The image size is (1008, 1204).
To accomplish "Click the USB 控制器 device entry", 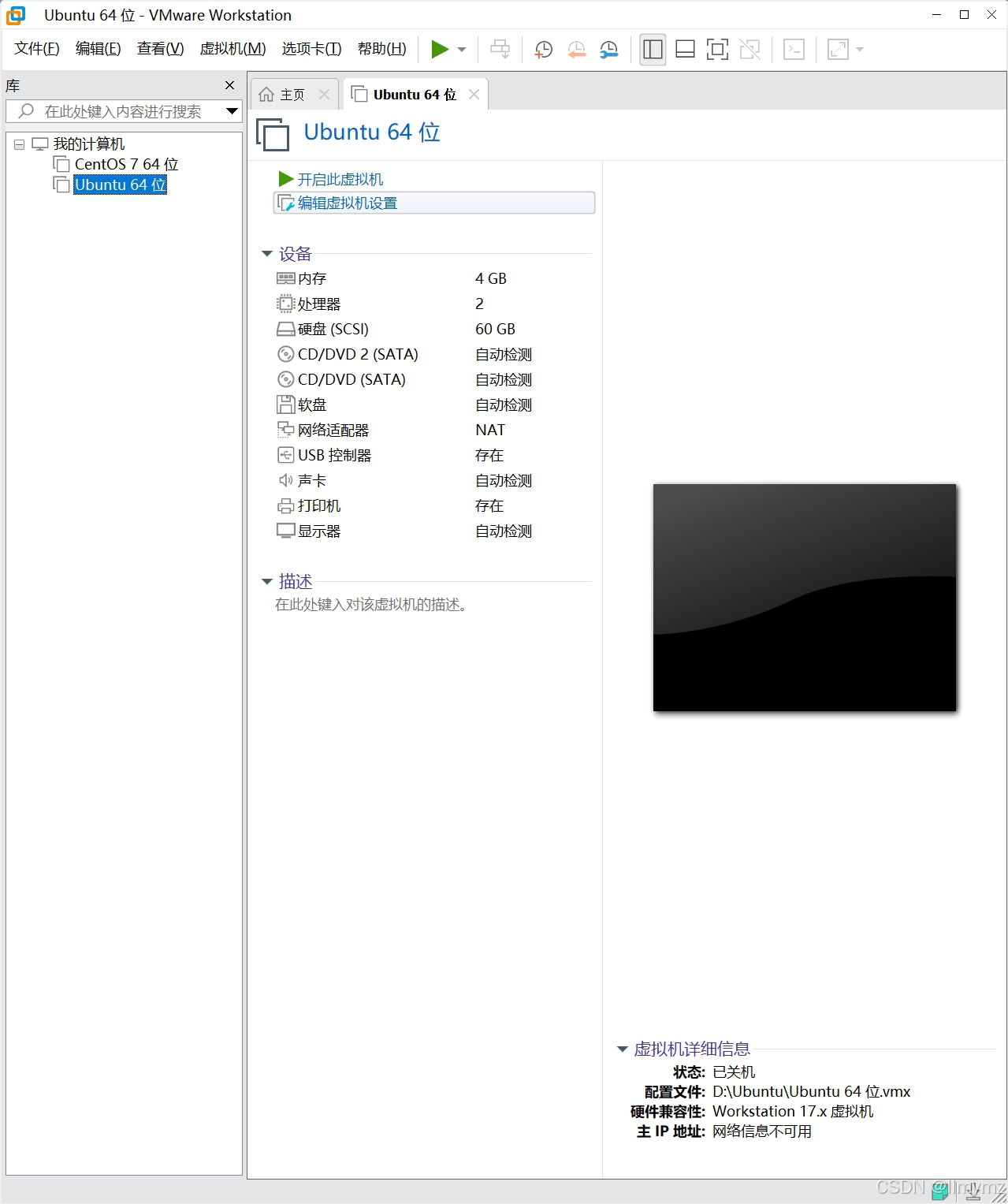I will pos(334,455).
